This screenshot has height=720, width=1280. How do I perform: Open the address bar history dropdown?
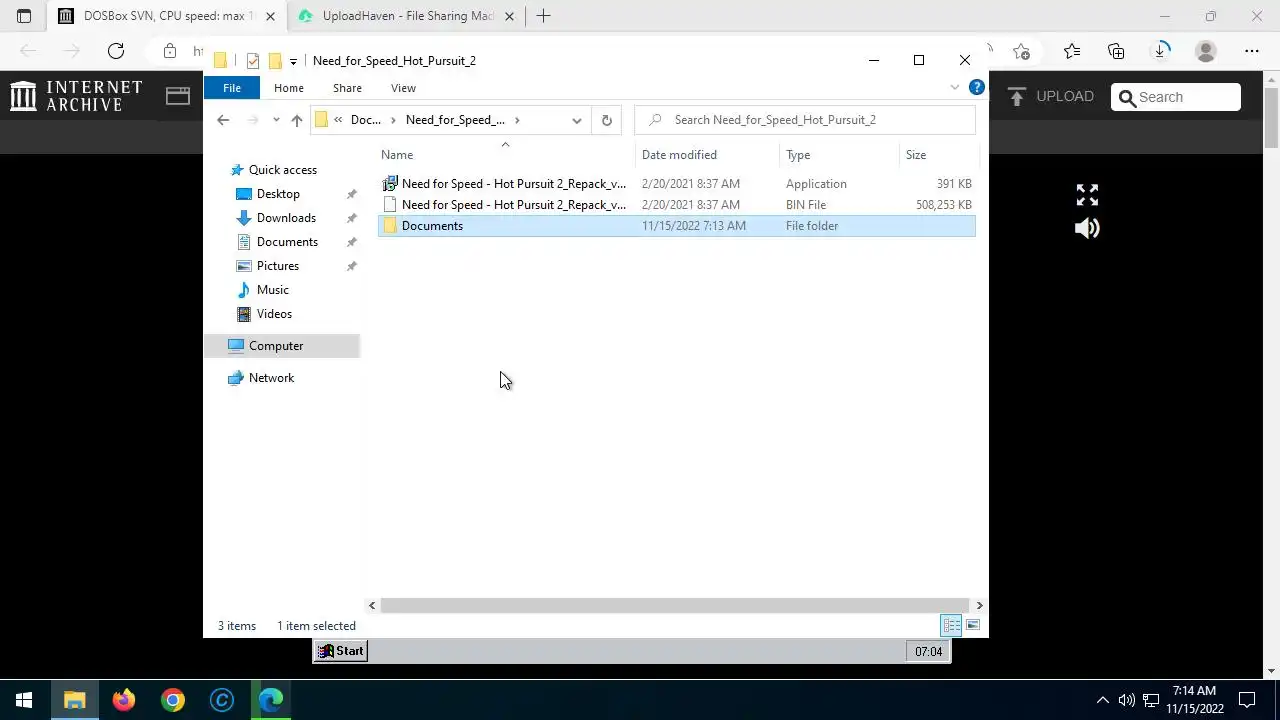point(576,120)
